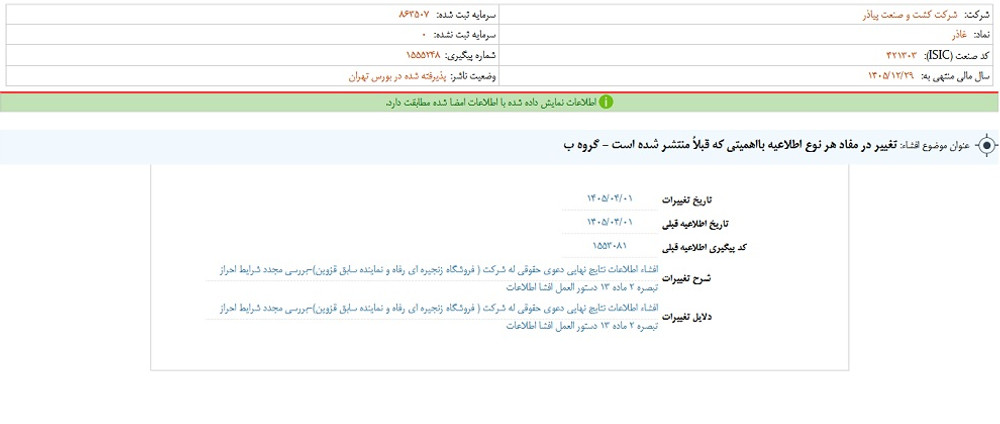This screenshot has width=1000, height=424.
Task: Click the سرمایه ثبت شده label
Action: 466,14
